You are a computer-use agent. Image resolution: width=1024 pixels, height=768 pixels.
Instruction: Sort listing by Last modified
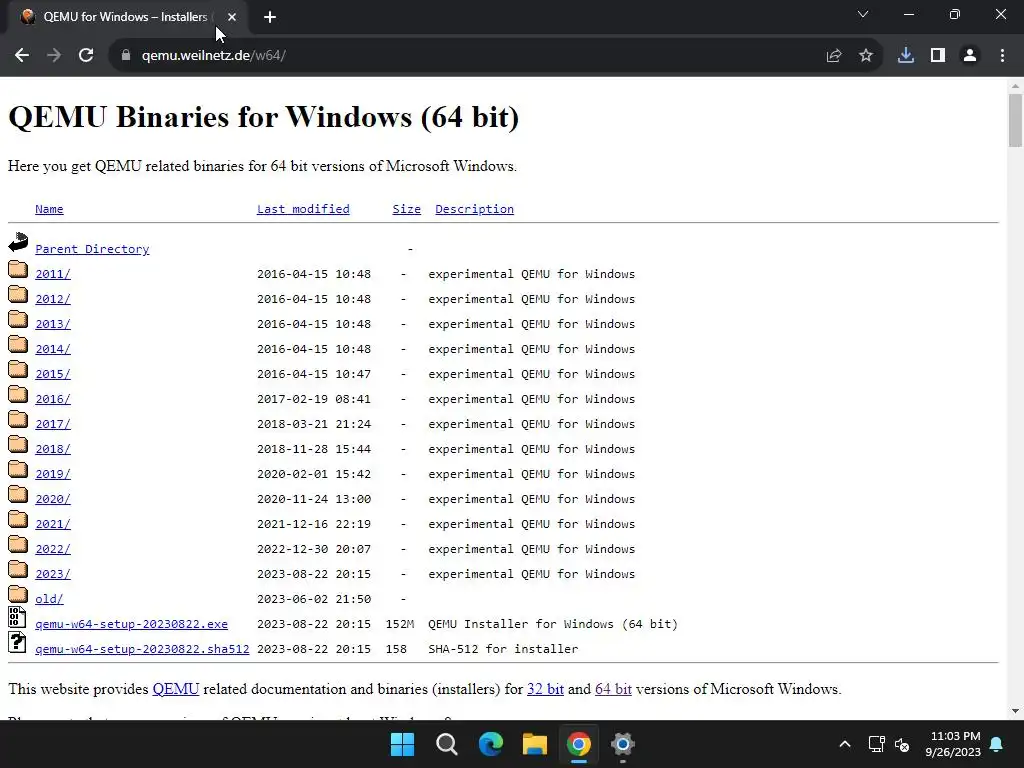click(303, 209)
